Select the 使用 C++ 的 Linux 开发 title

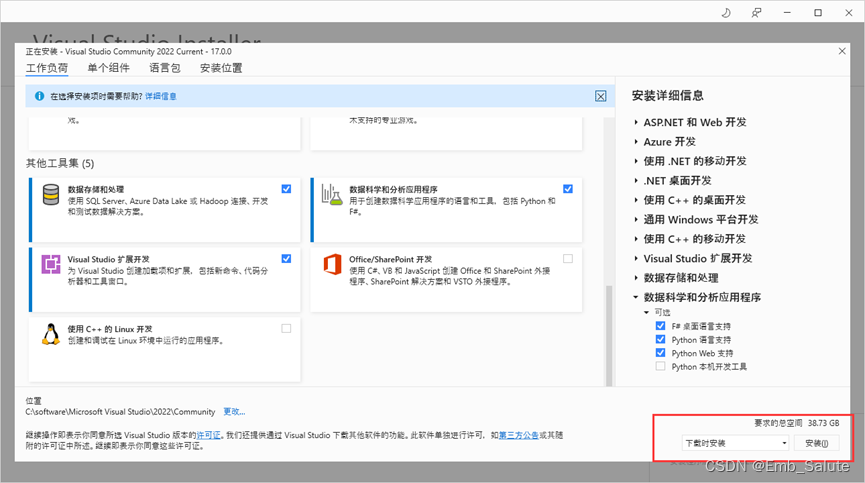point(110,329)
